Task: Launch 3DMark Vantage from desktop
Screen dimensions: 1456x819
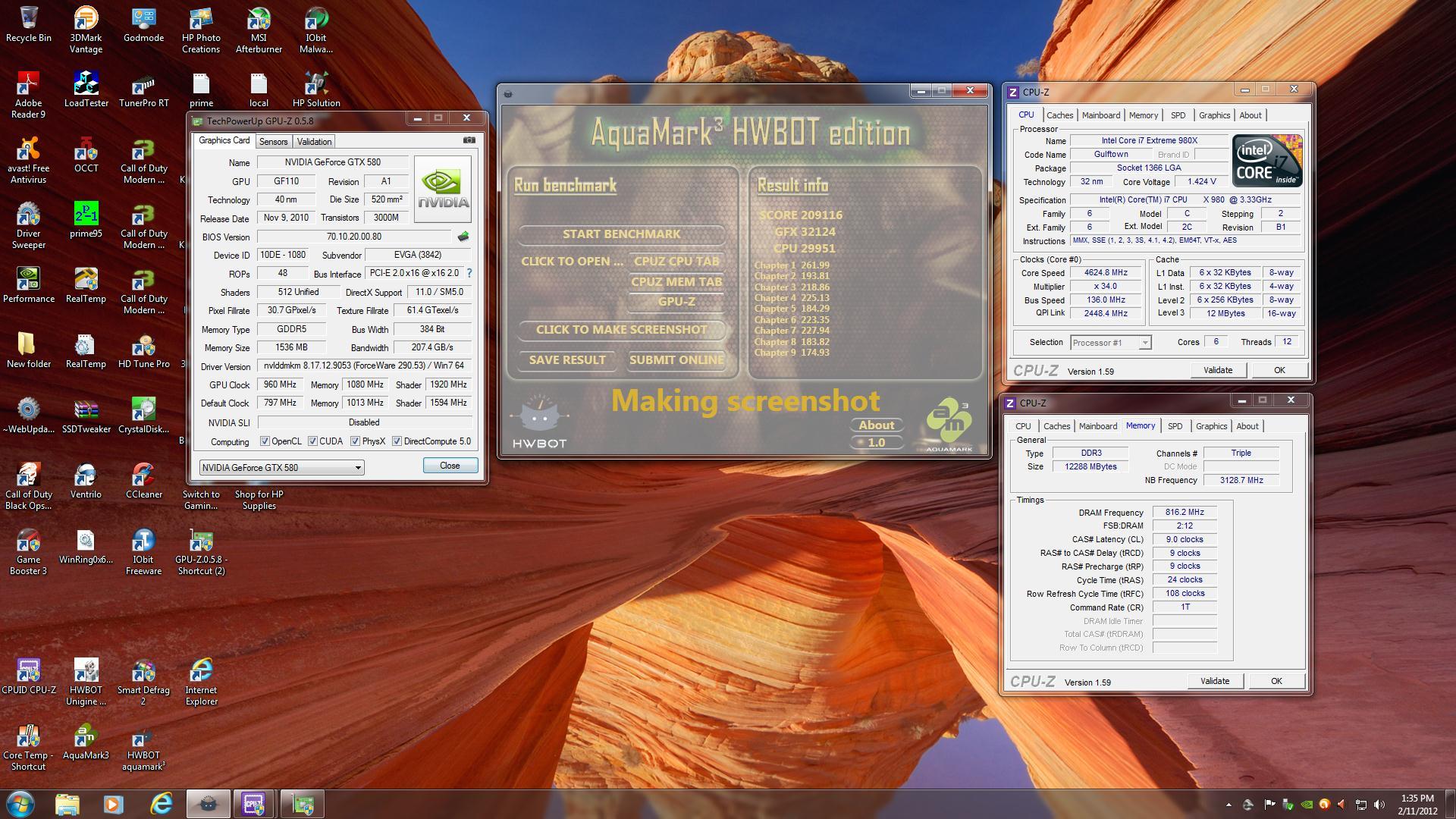Action: (x=86, y=30)
